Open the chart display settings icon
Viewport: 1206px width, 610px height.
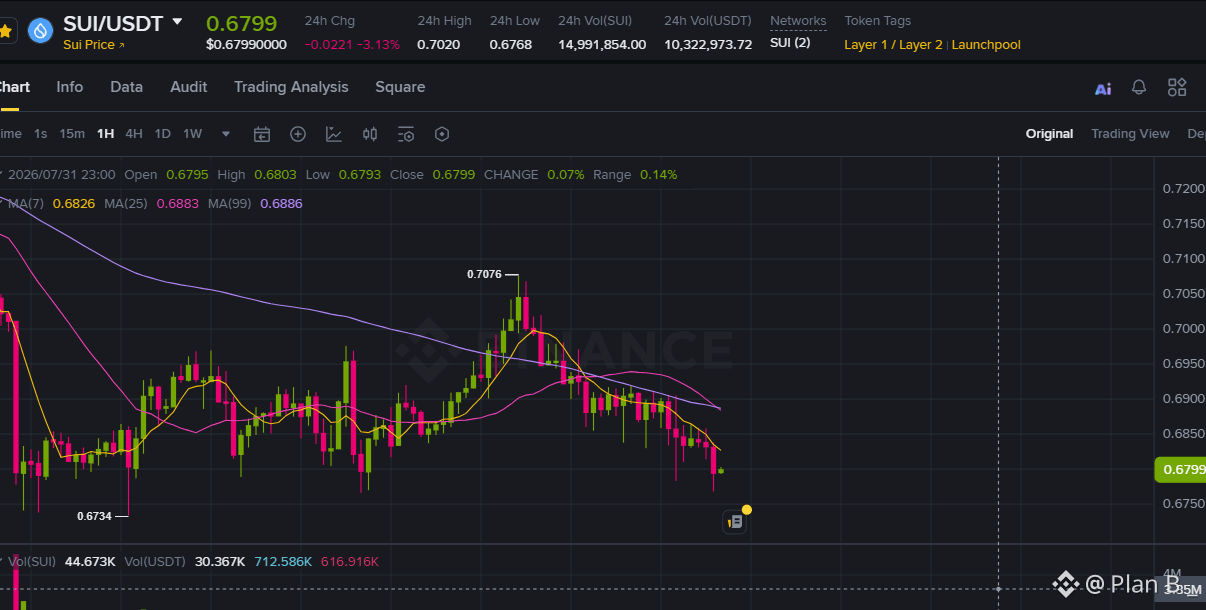click(x=406, y=134)
